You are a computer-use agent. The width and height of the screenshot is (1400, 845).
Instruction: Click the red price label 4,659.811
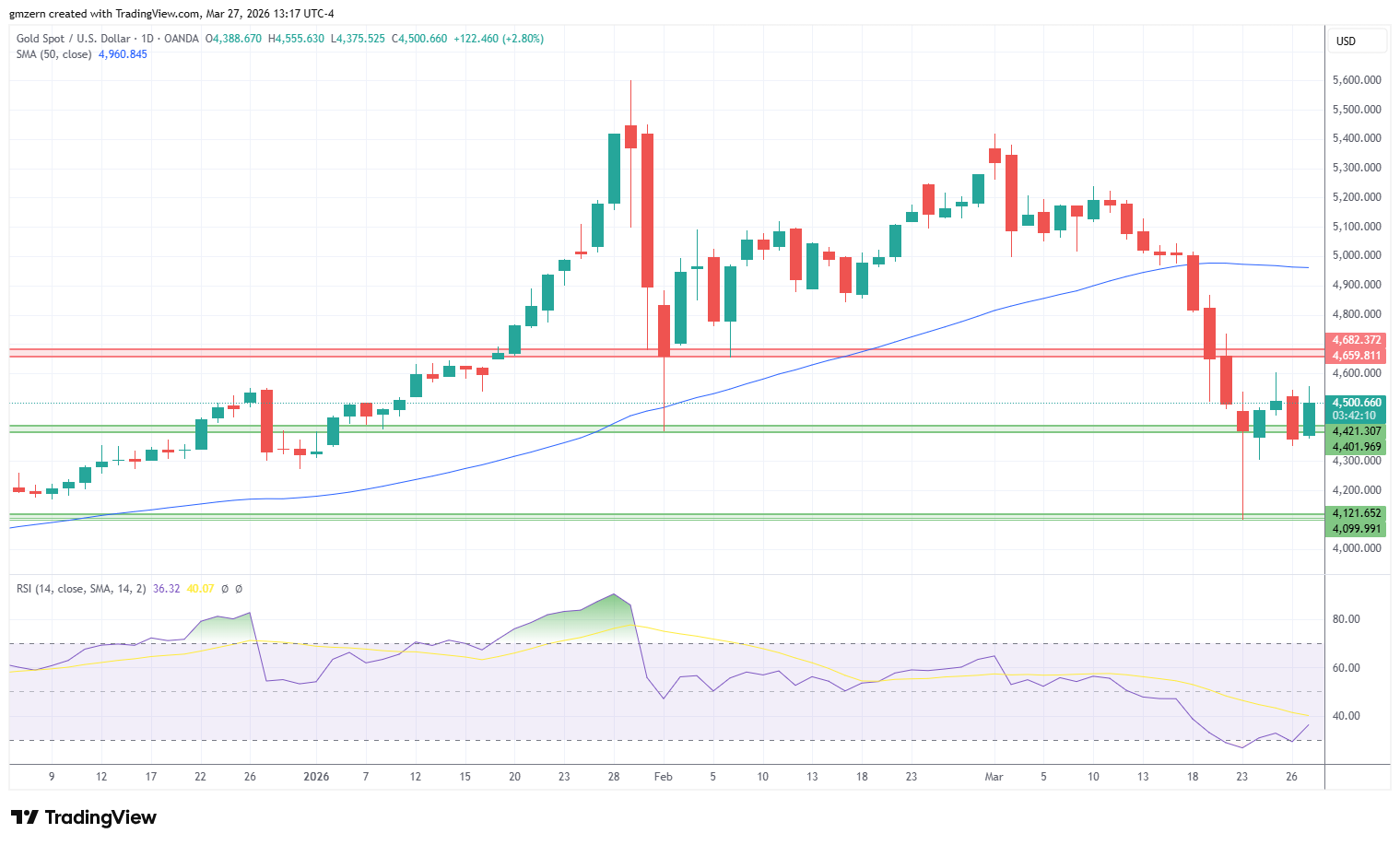[x=1357, y=356]
